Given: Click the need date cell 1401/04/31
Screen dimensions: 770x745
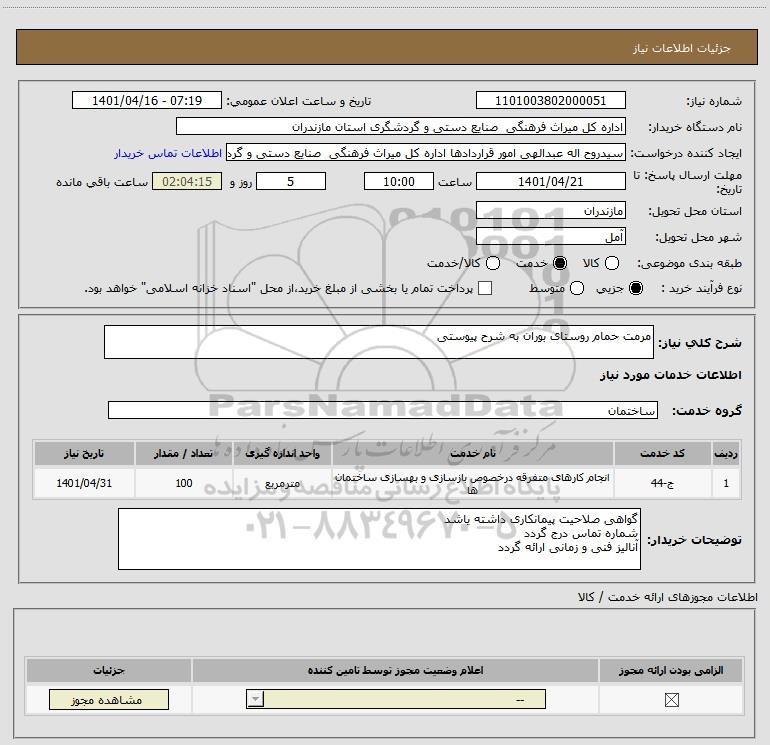Looking at the screenshot, I should pyautogui.click(x=84, y=483).
